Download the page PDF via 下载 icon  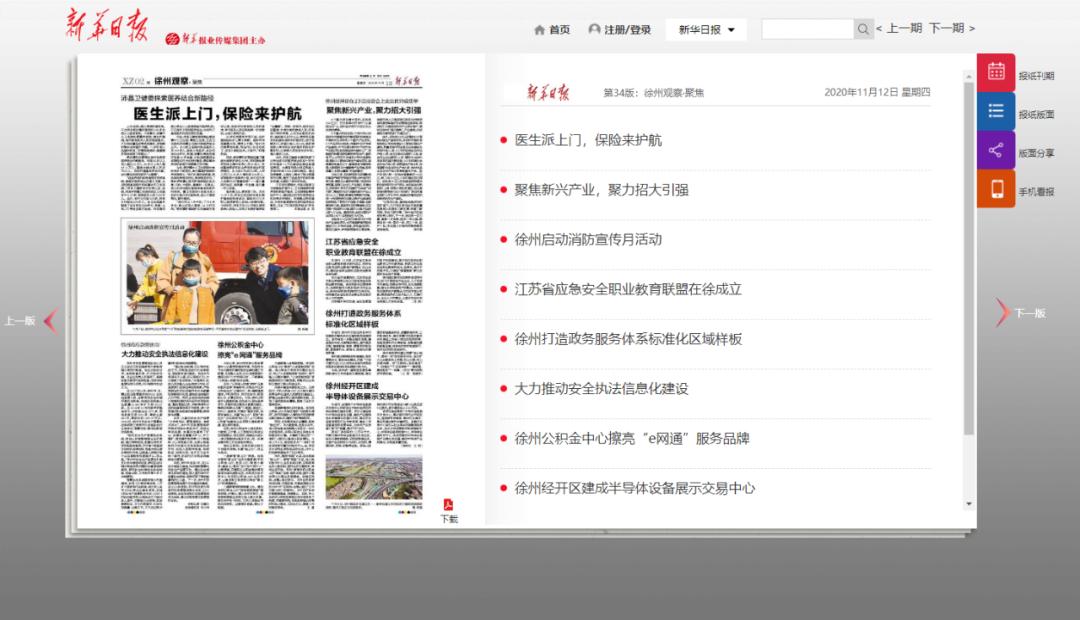(449, 506)
